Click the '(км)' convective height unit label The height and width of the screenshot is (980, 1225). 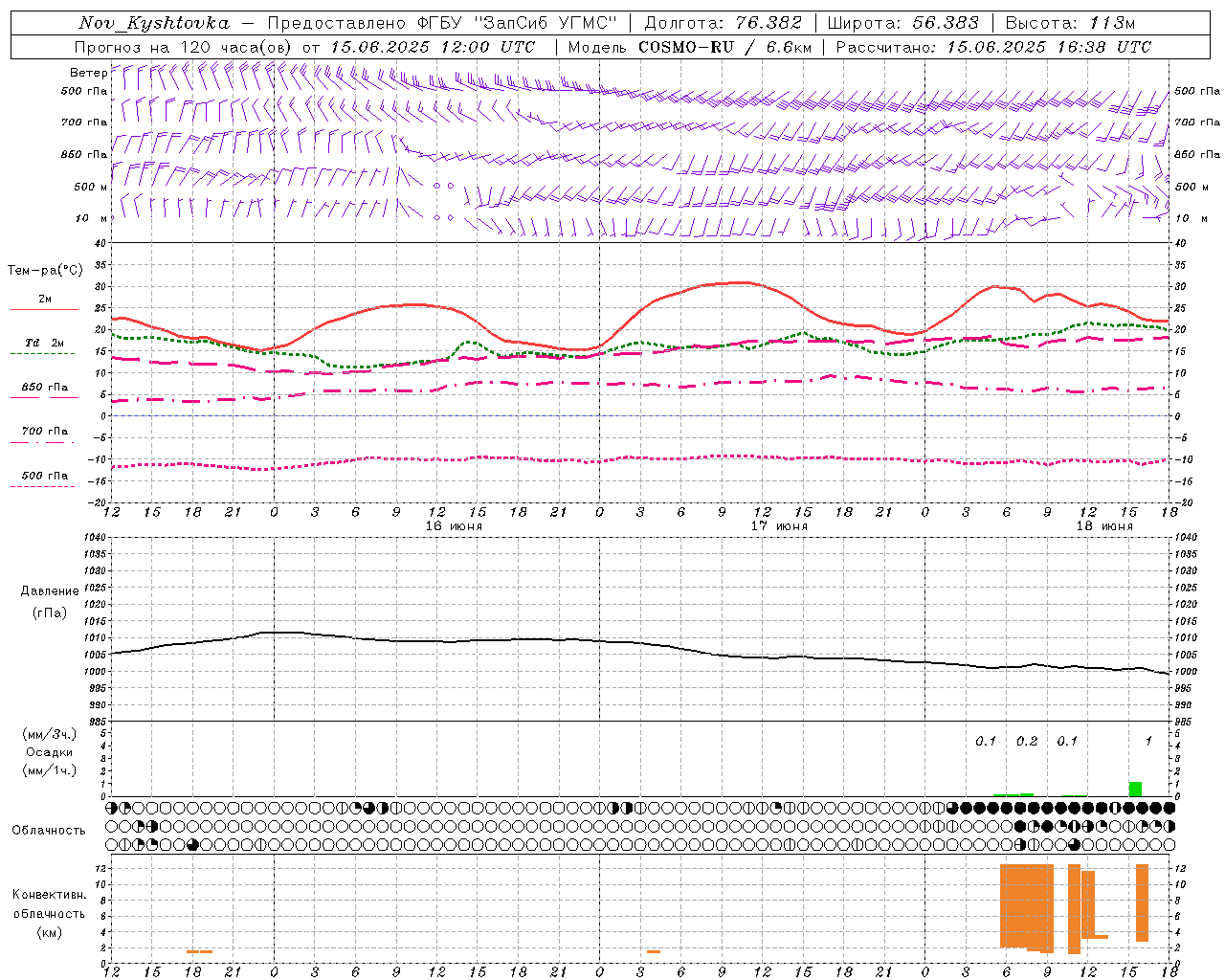click(x=50, y=932)
